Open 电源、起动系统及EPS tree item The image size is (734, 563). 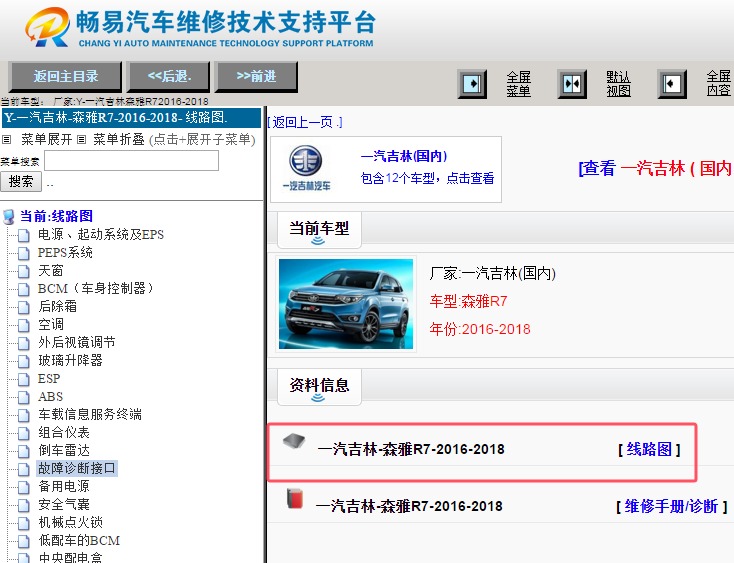click(x=101, y=234)
